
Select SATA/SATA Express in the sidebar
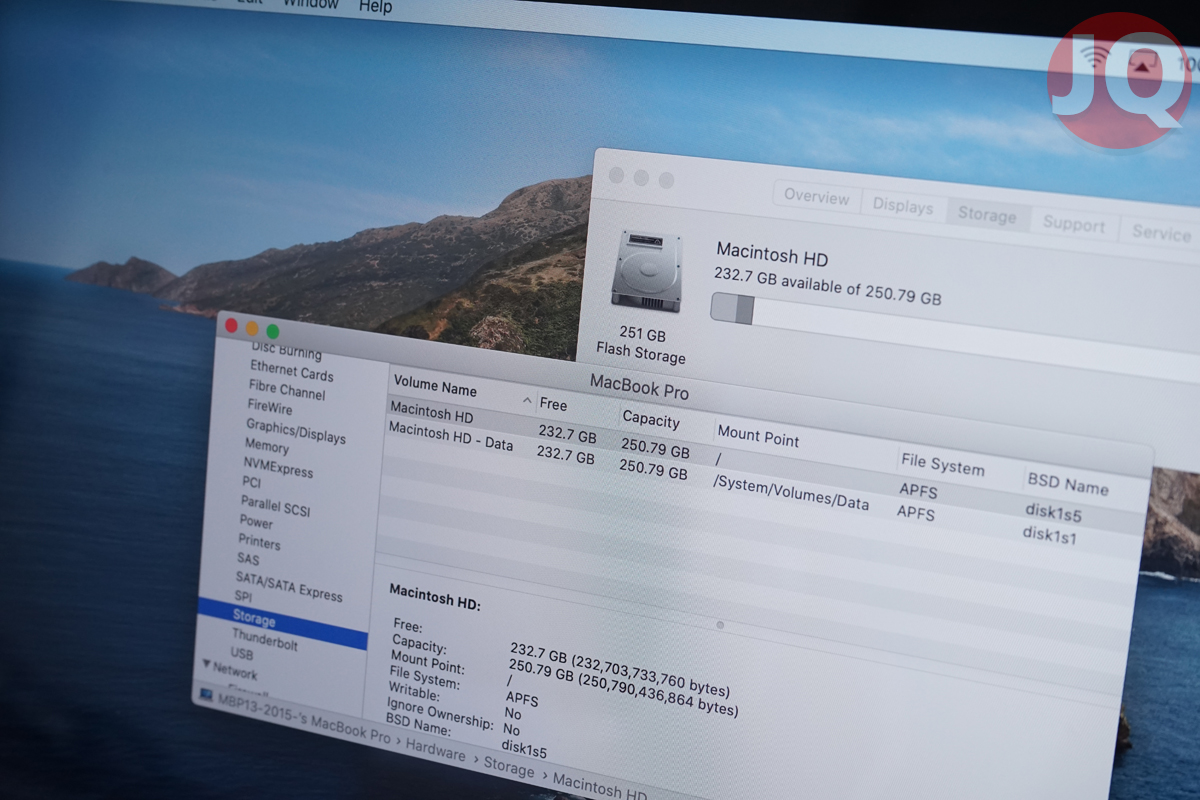tap(289, 586)
